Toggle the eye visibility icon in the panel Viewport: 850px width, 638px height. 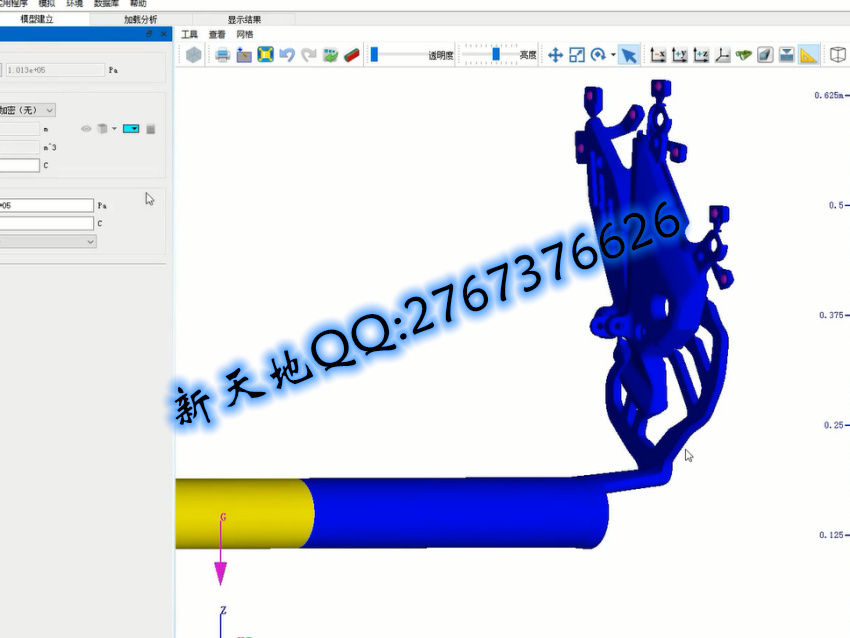86,129
